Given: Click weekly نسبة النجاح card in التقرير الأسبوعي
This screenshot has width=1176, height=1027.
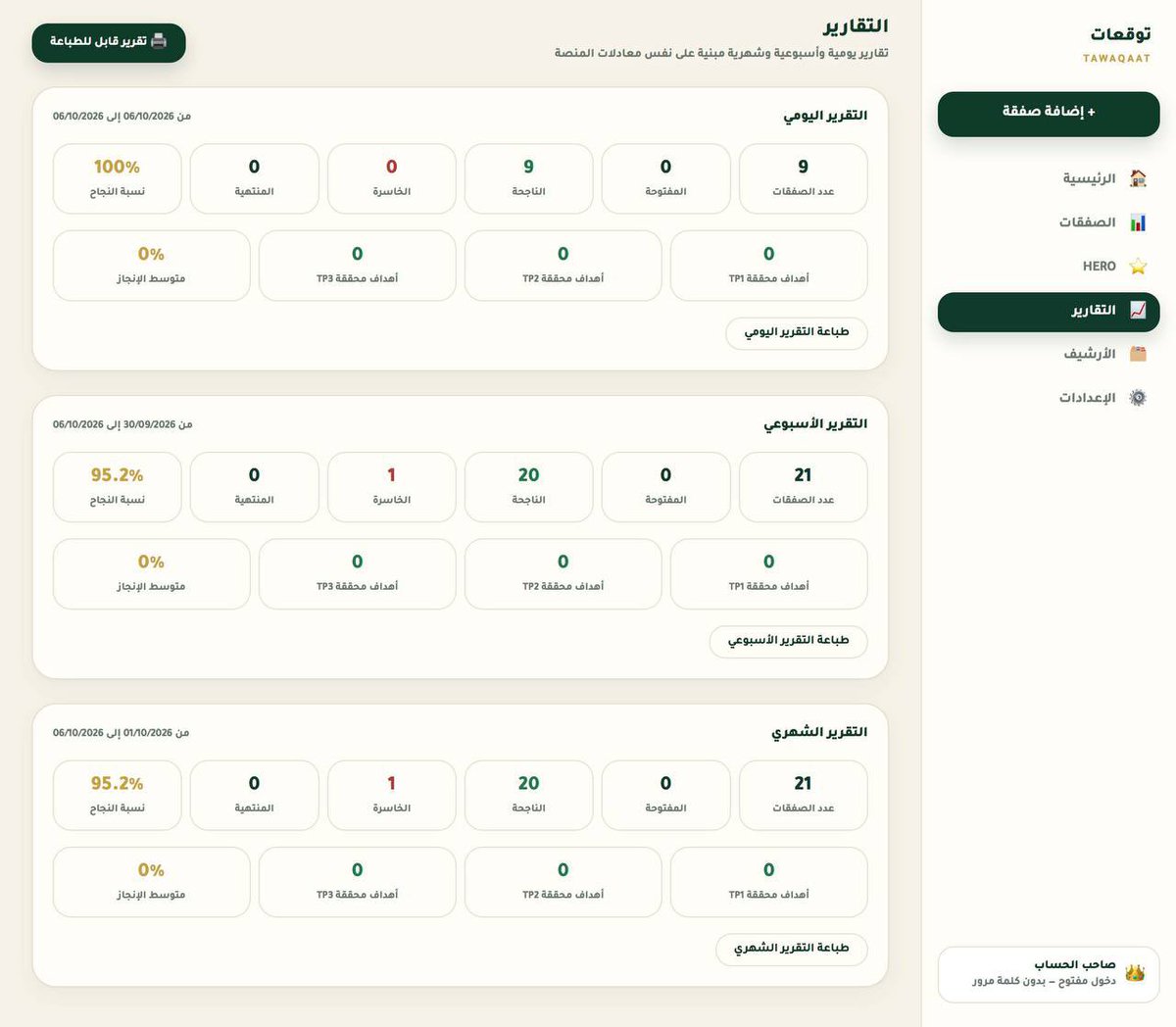Looking at the screenshot, I should click(x=117, y=487).
